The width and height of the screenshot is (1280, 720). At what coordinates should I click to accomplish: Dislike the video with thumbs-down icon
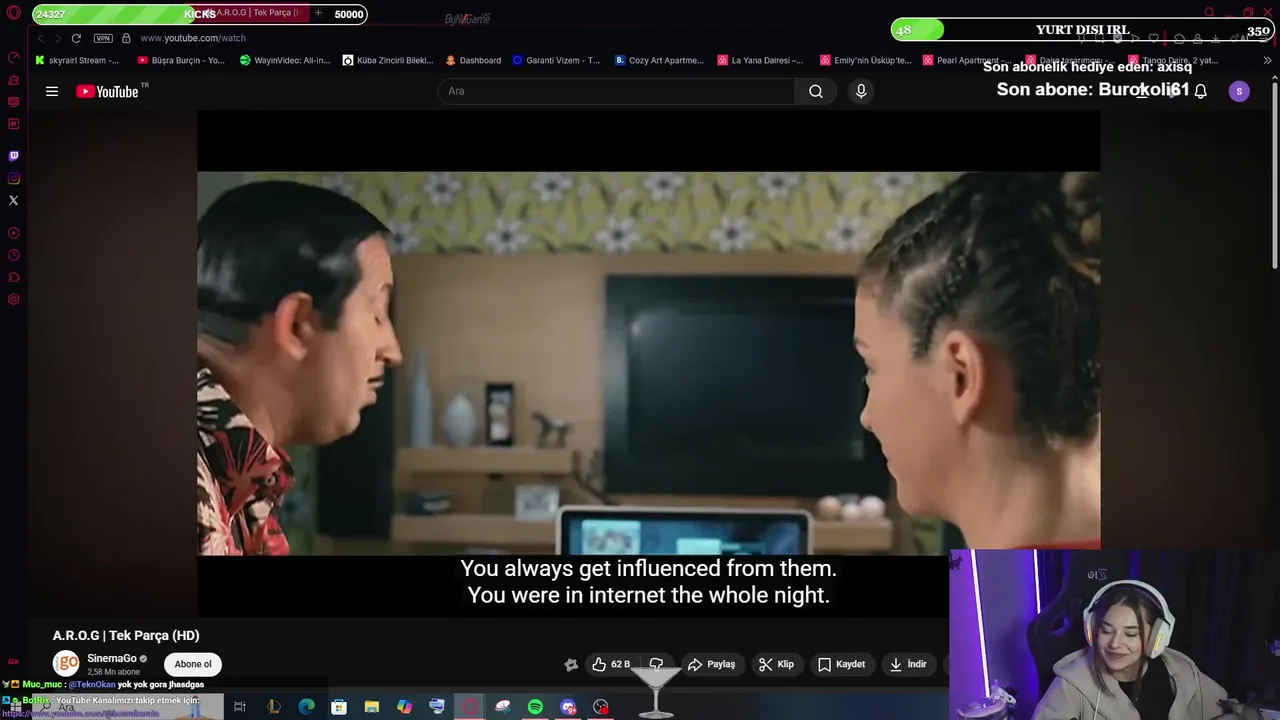coord(656,664)
